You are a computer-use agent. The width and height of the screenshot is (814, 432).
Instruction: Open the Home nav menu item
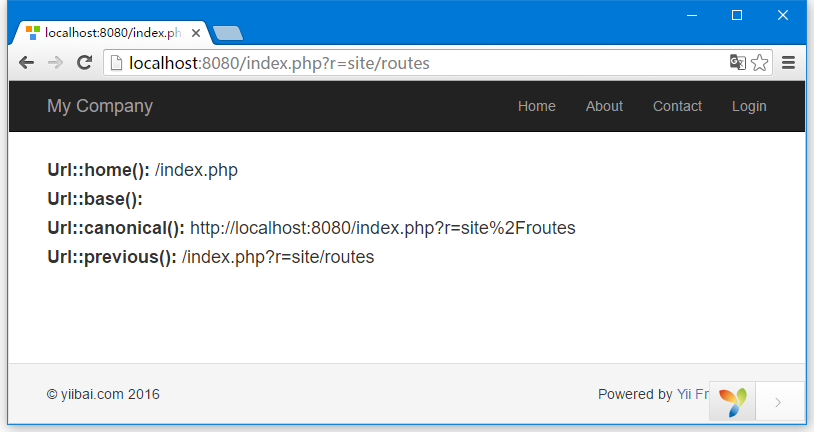[537, 106]
